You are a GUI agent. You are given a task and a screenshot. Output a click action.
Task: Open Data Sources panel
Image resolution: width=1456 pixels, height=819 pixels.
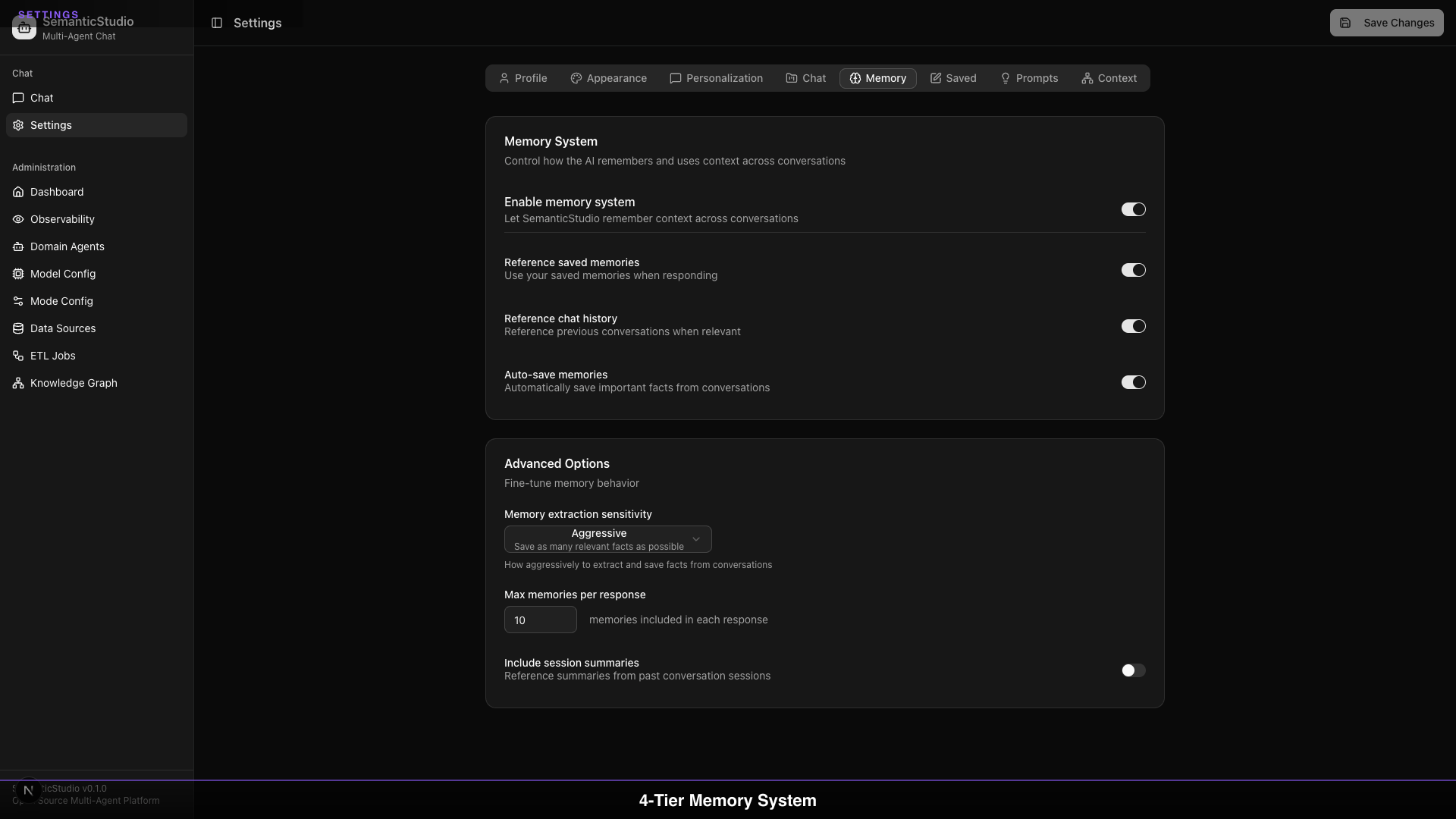[x=62, y=328]
